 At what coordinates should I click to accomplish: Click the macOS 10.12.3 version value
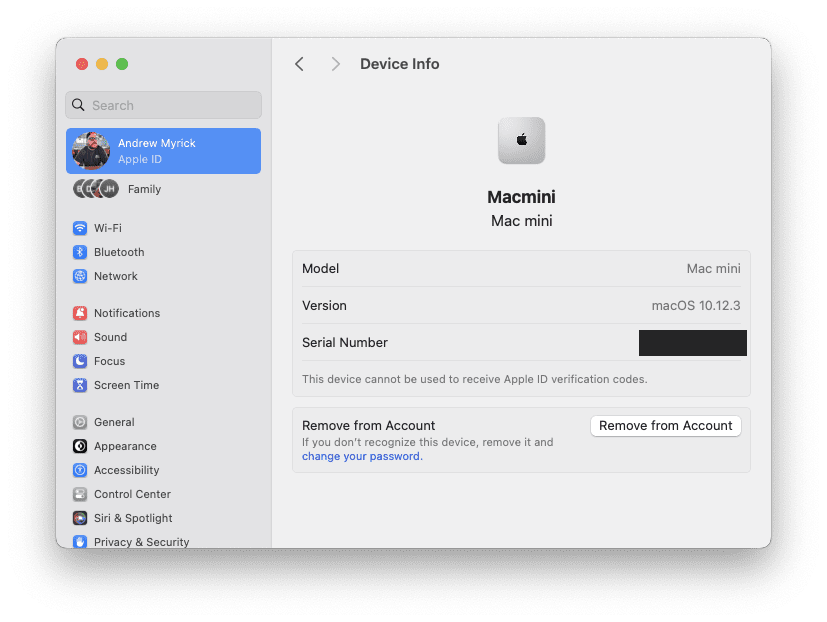click(x=696, y=305)
